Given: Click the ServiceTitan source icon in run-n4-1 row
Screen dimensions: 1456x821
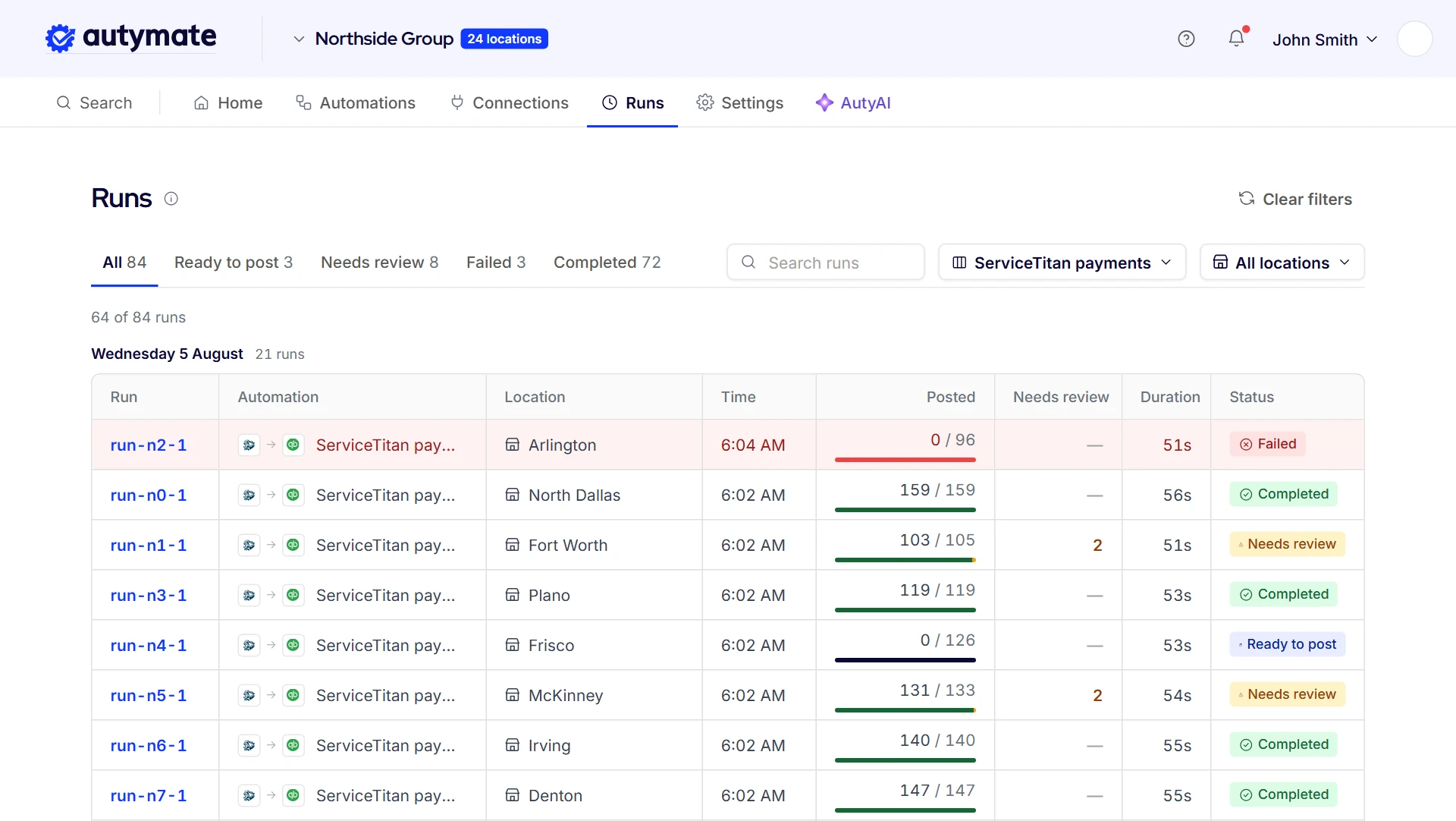Looking at the screenshot, I should [249, 645].
